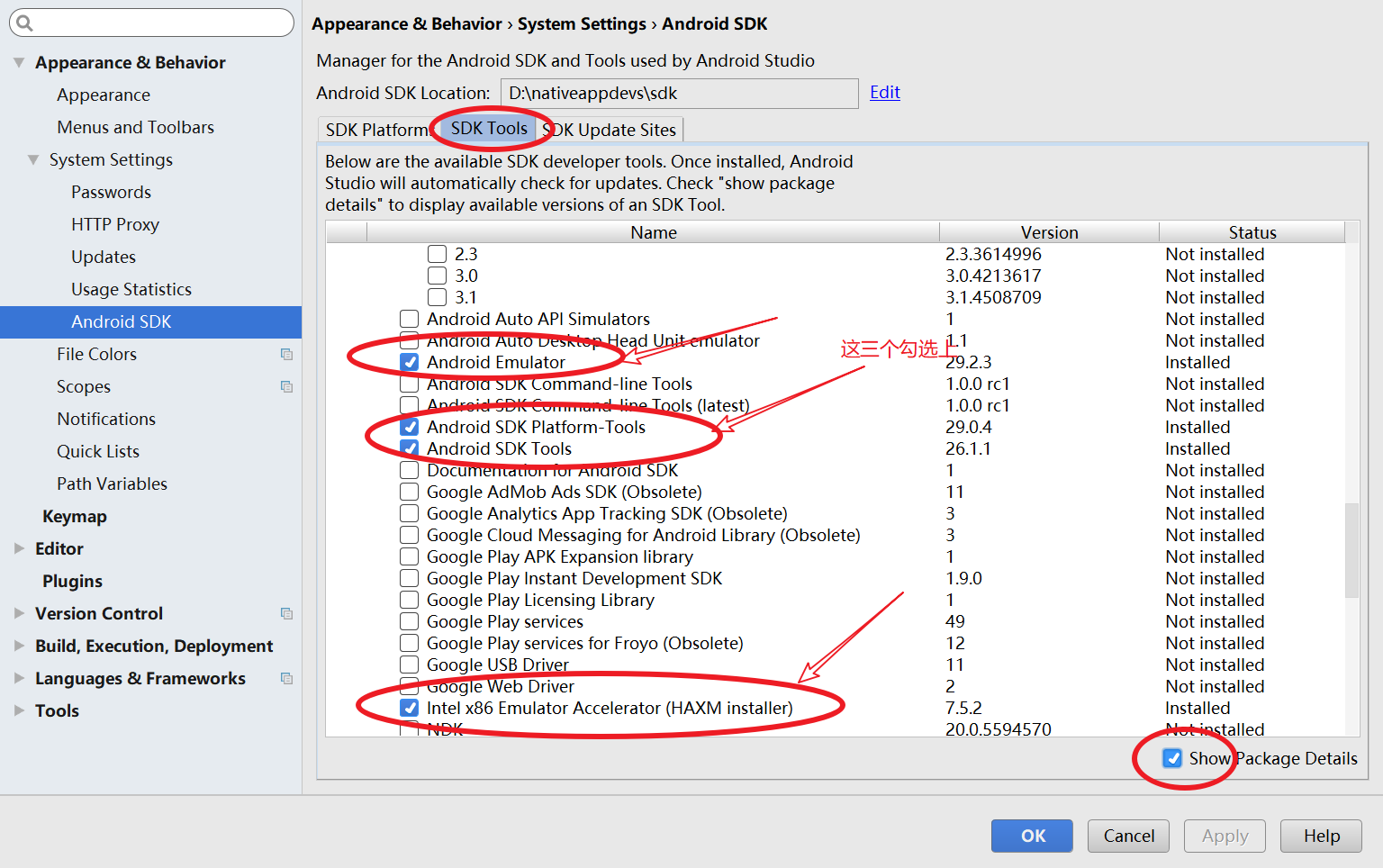The width and height of the screenshot is (1383, 868).
Task: Click the Cancel button
Action: click(1128, 836)
